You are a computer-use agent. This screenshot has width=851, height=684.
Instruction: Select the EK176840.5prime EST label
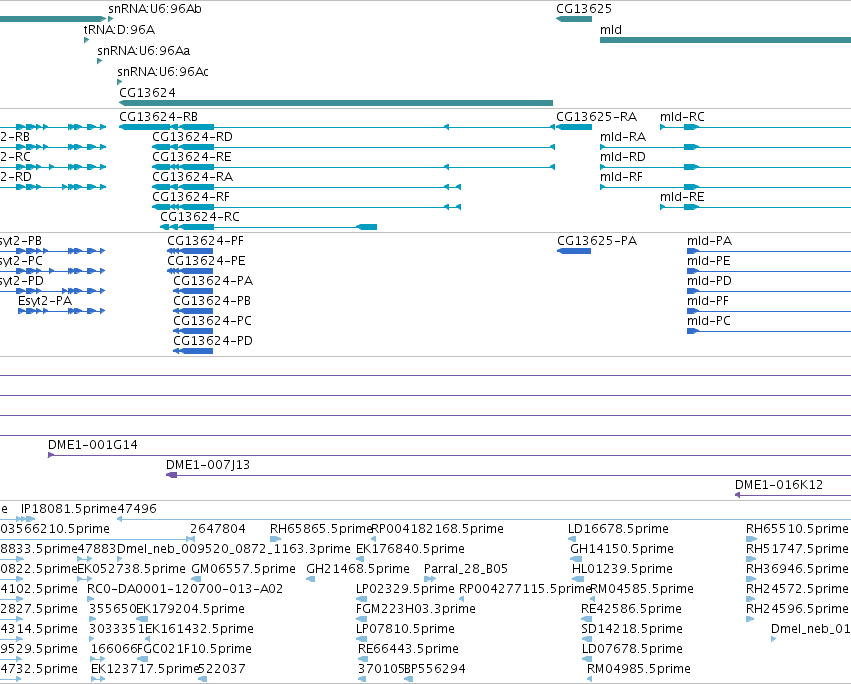pyautogui.click(x=410, y=549)
